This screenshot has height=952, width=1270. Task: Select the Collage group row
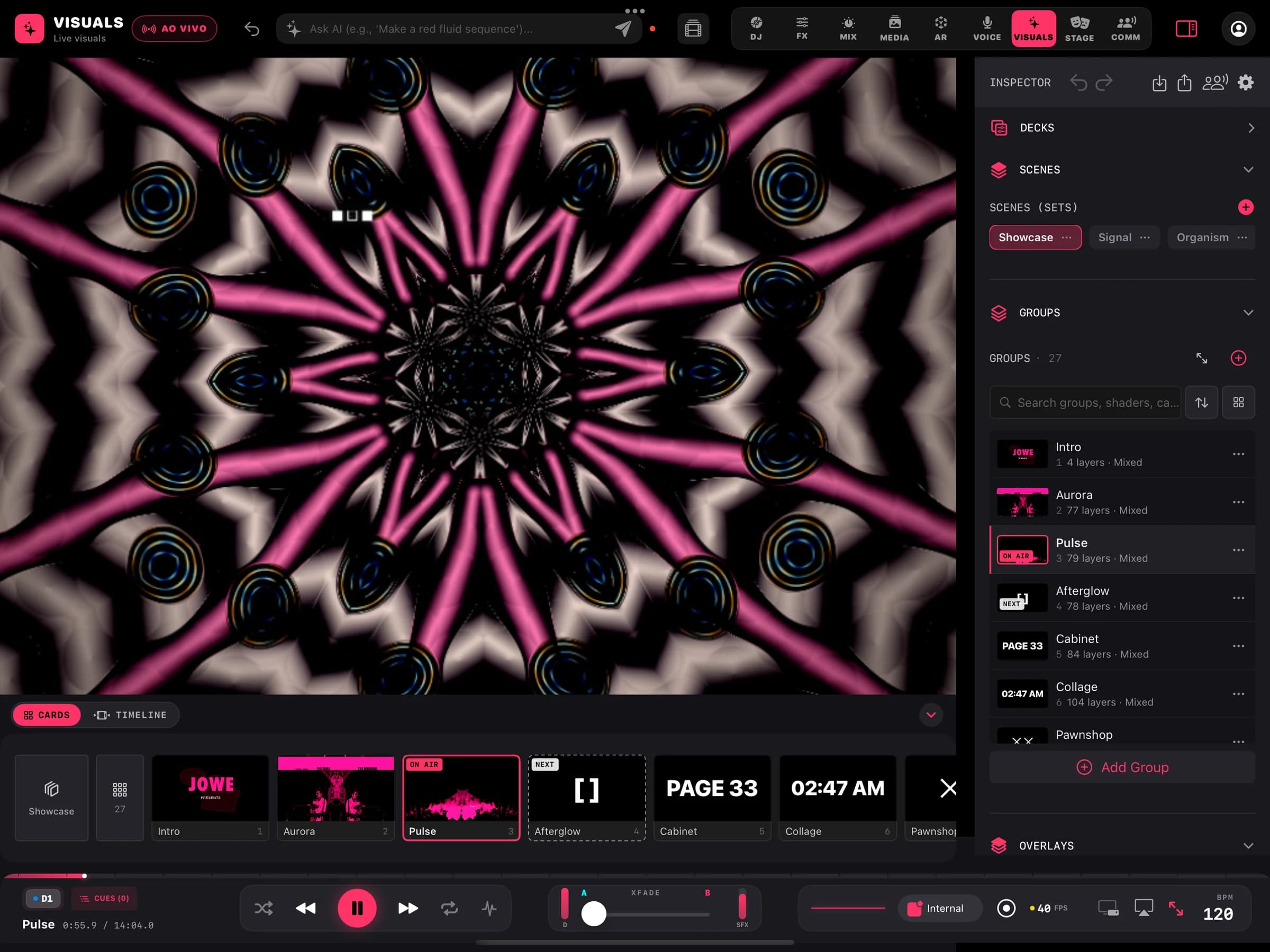coord(1122,694)
